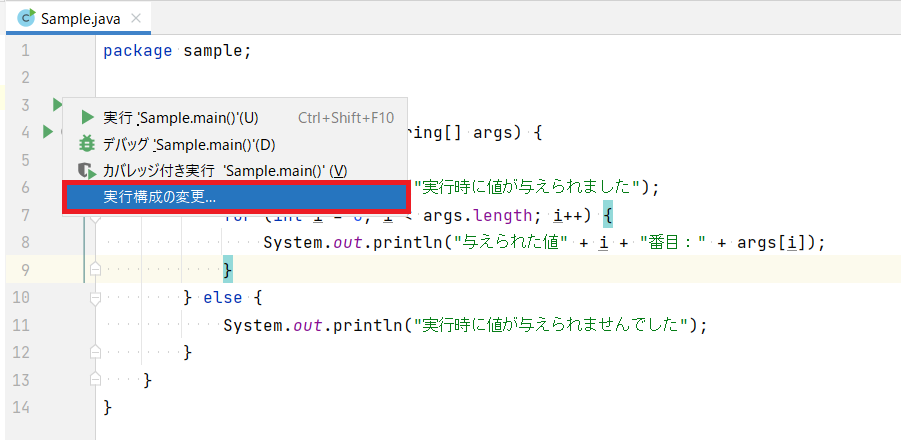Choose カバレッジ付き実行 'Sample.main()' entry
901x440 pixels.
(x=236, y=171)
